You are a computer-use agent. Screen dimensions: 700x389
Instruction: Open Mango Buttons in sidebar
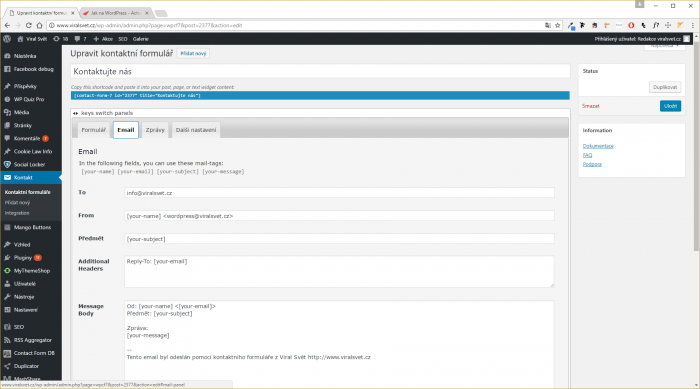point(31,227)
